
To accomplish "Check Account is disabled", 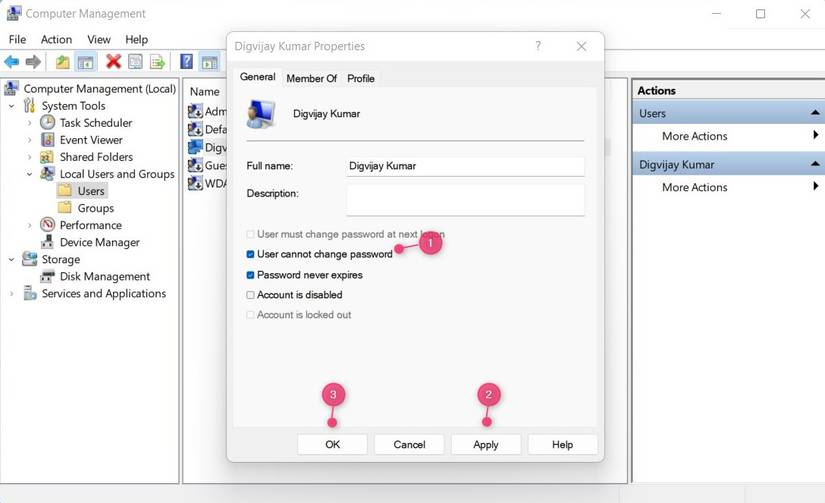I will point(250,295).
